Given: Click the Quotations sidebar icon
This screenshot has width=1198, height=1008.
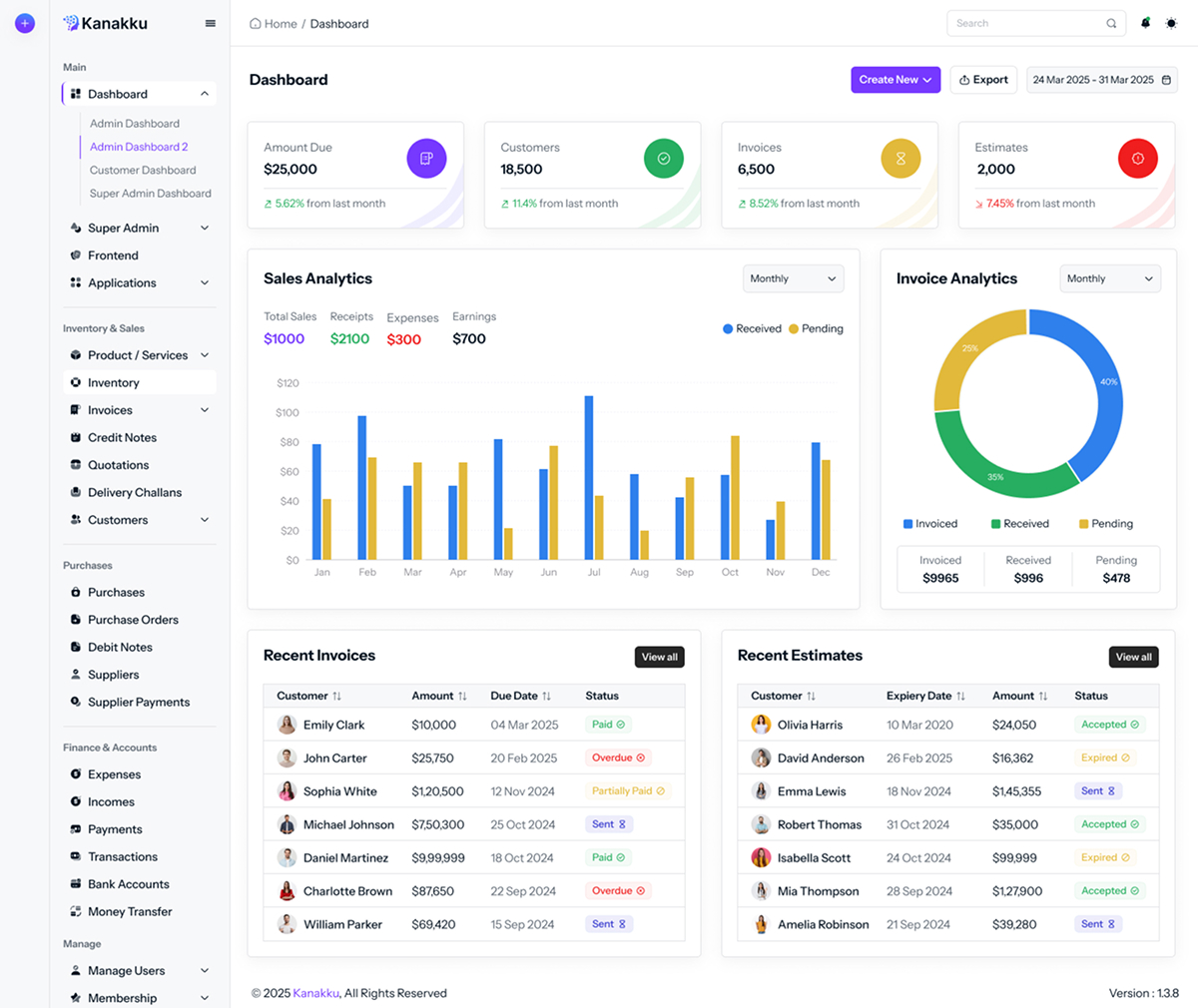Looking at the screenshot, I should [x=75, y=464].
